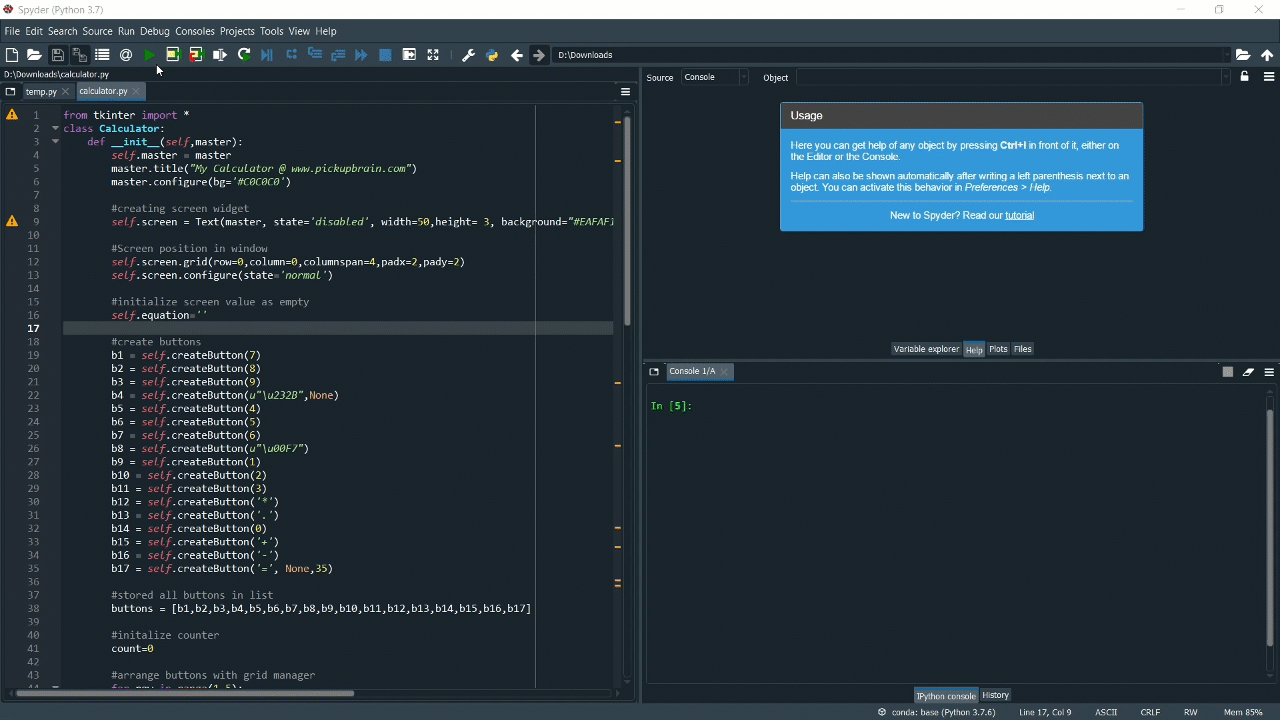Image resolution: width=1280 pixels, height=720 pixels.
Task: Close the temp.py tab
Action: point(65,91)
